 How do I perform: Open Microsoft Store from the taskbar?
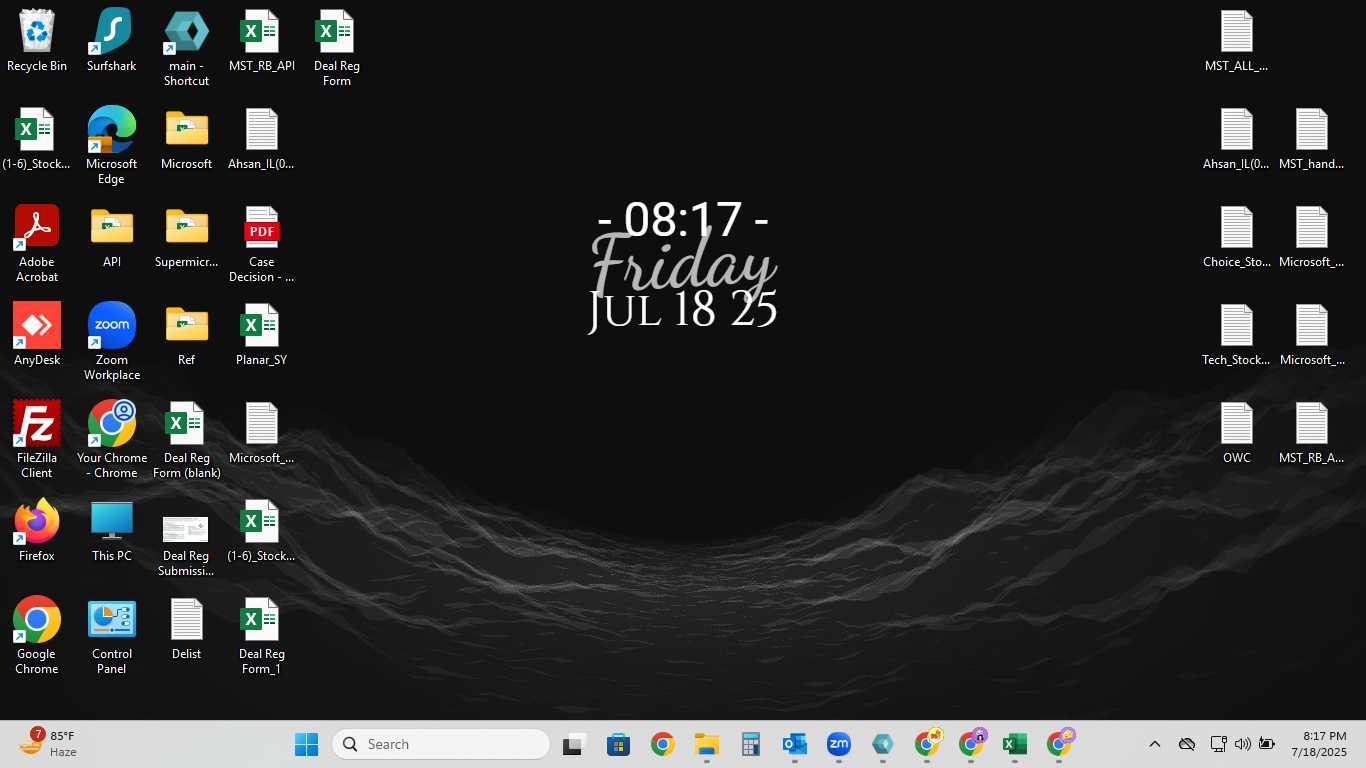point(618,744)
